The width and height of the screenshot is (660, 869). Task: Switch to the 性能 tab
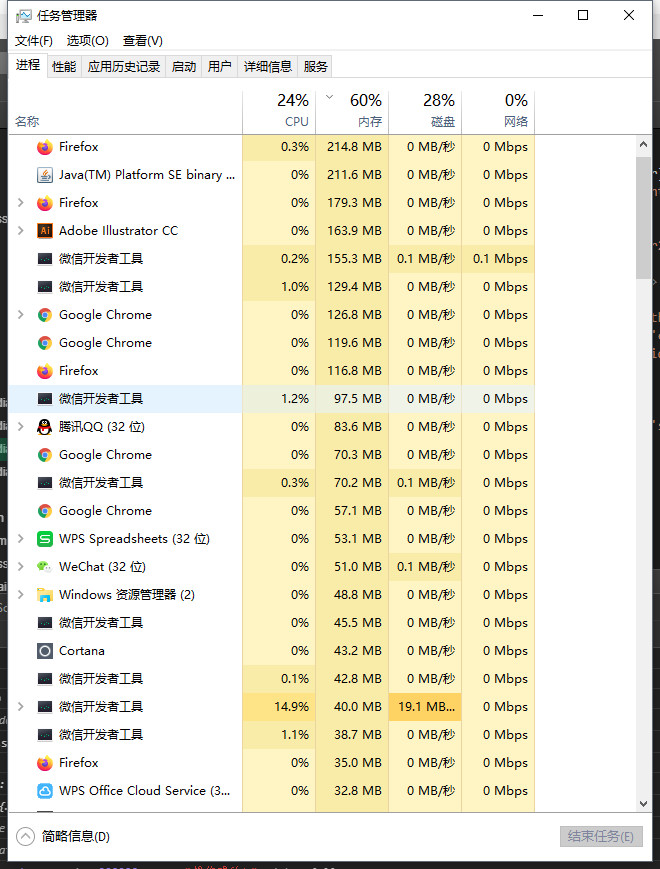(x=64, y=67)
